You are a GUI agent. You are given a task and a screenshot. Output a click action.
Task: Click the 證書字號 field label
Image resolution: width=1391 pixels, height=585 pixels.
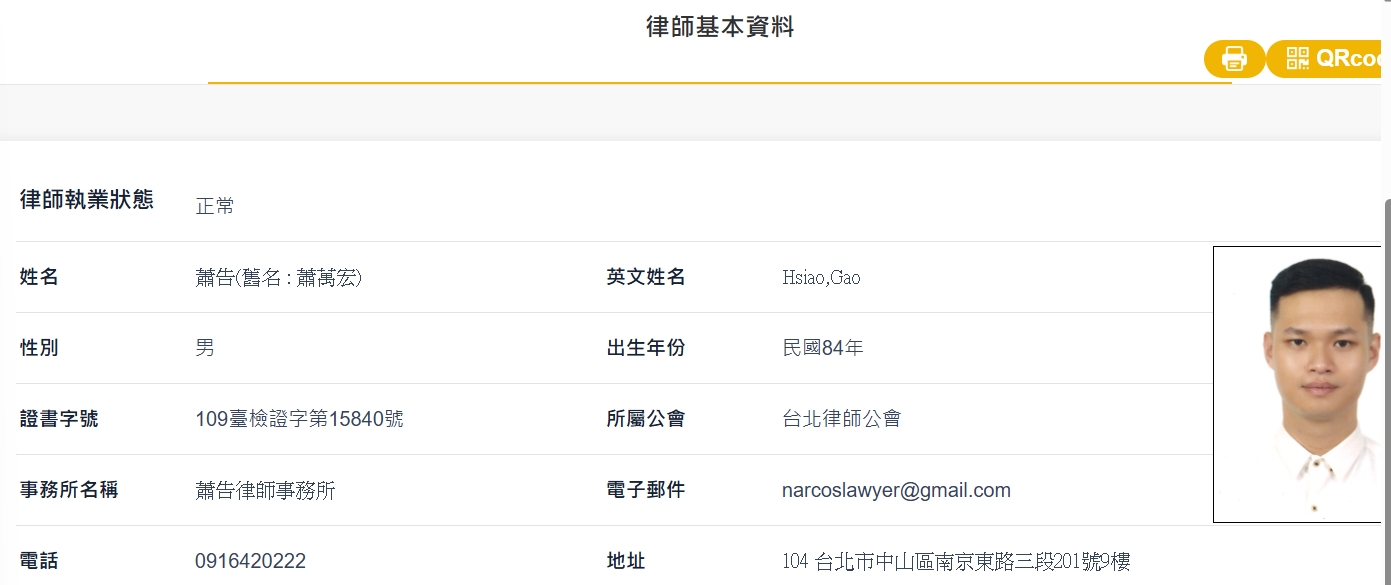[59, 419]
